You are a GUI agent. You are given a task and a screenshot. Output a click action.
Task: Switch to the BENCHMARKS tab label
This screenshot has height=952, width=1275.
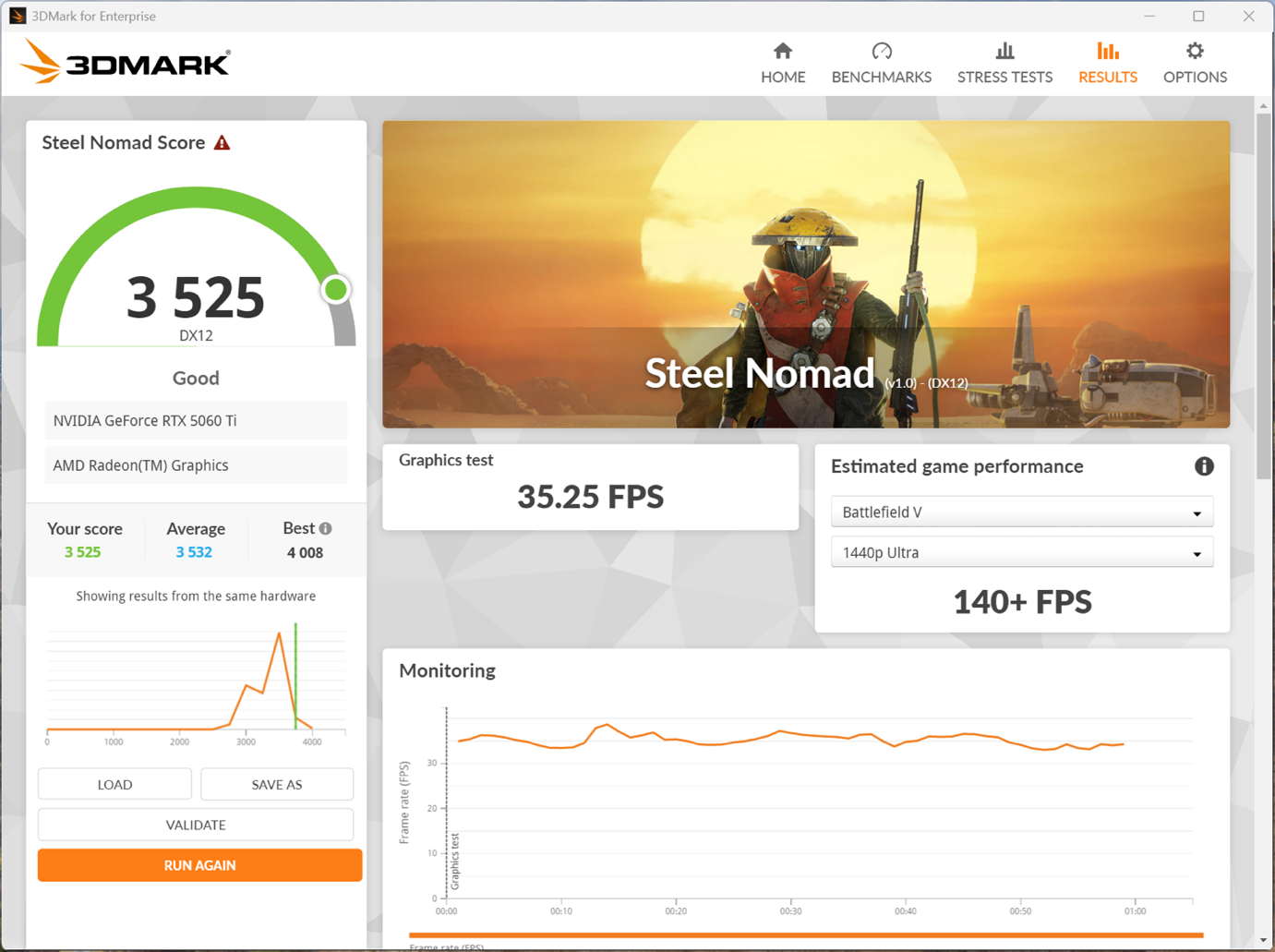(882, 77)
